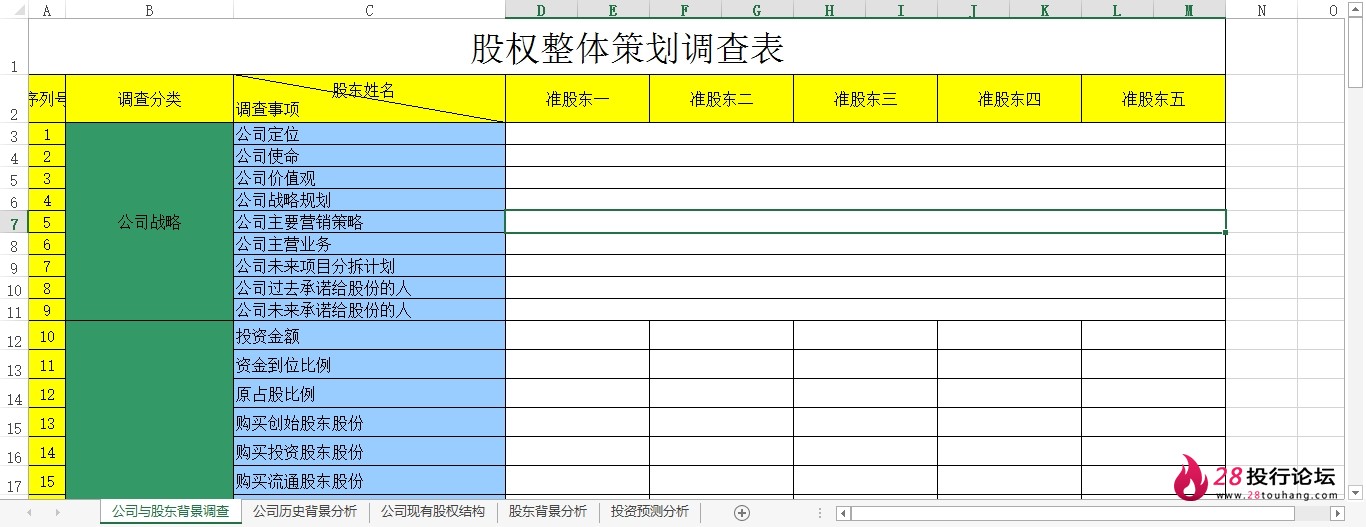Click the 准股东四 header cell
The image size is (1366, 527).
tap(1010, 99)
